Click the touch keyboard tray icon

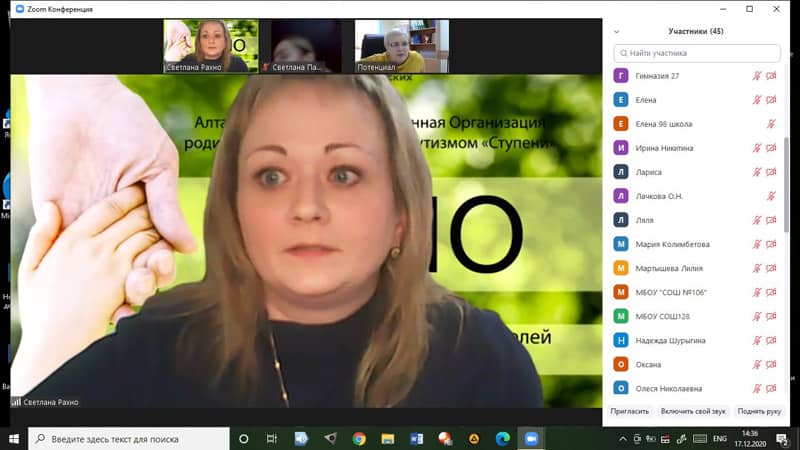point(700,439)
